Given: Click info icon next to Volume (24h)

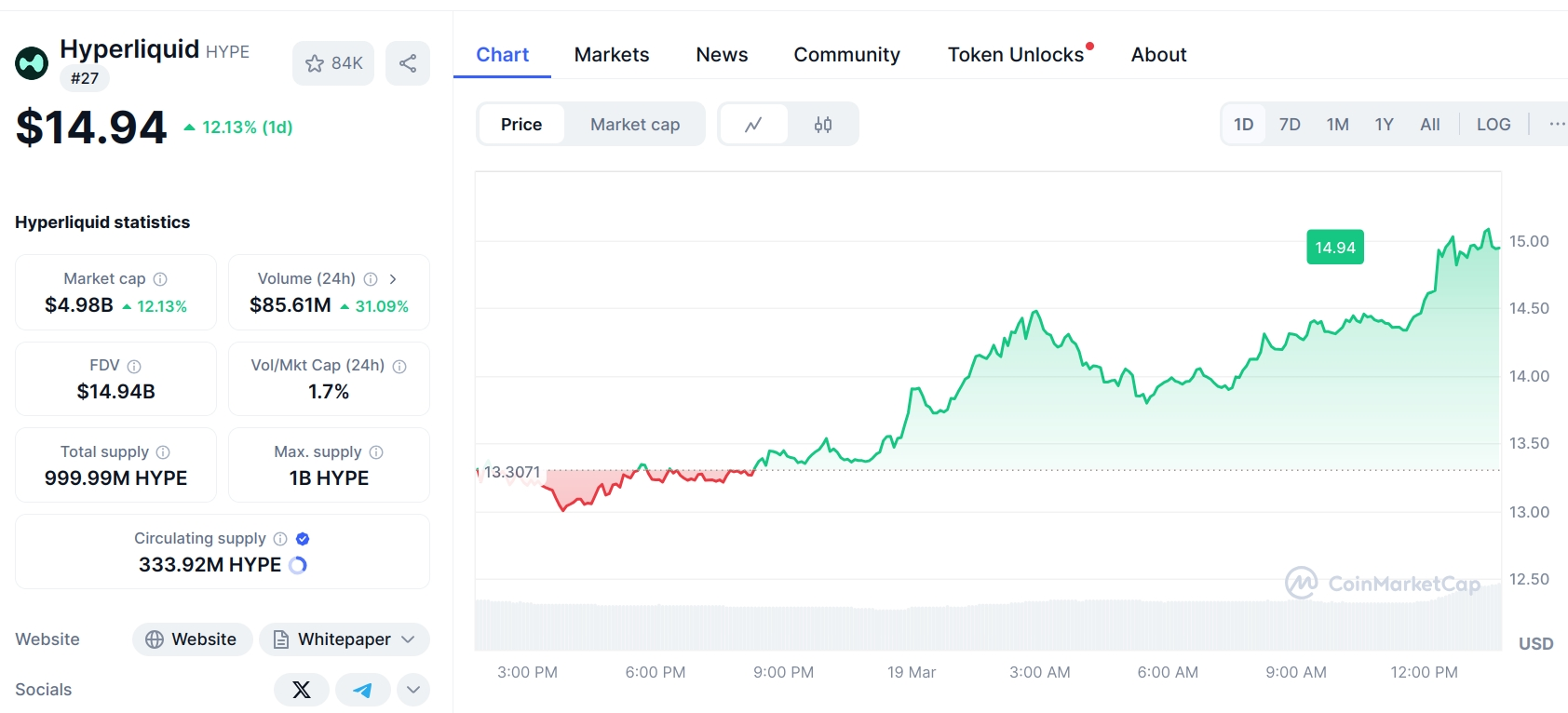Looking at the screenshot, I should pos(371,279).
